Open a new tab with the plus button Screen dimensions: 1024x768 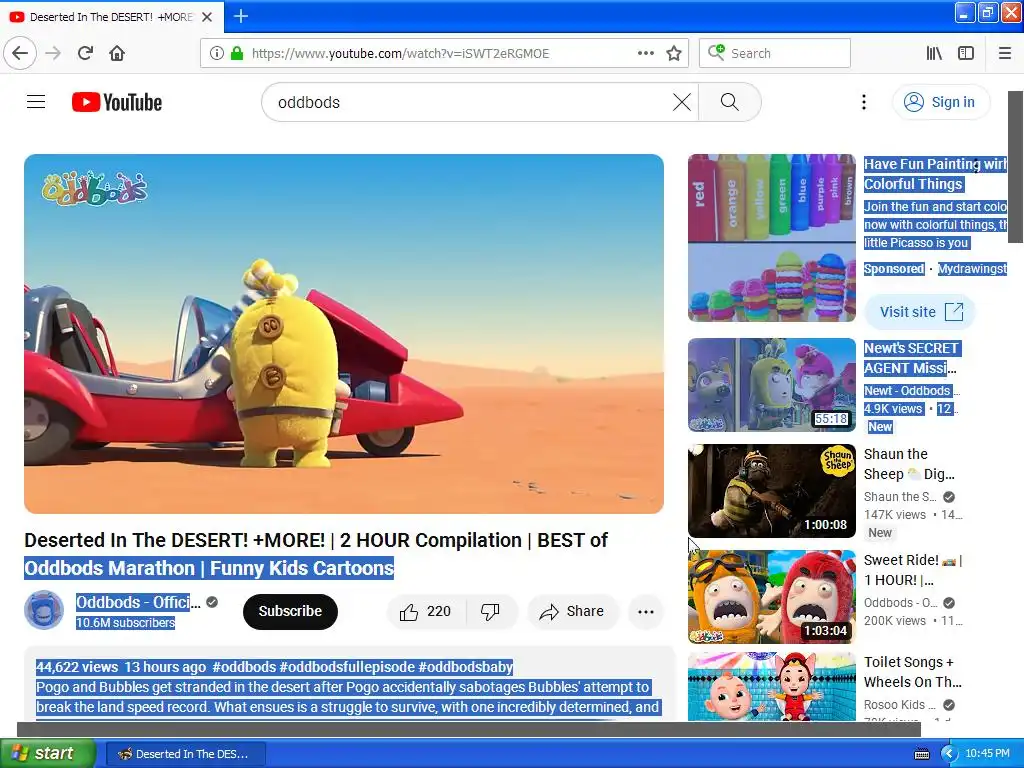pos(240,16)
